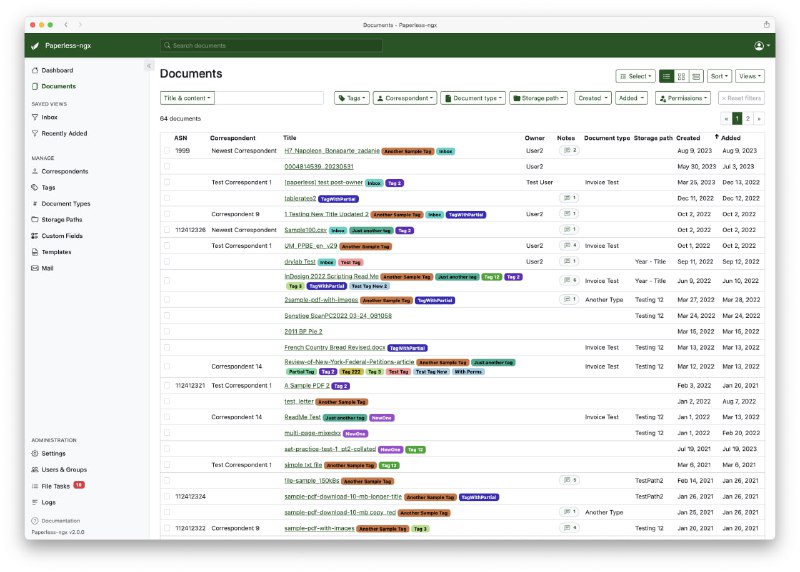800x572 pixels.
Task: Select checkbox for ASN 1999 document row
Action: (x=167, y=150)
